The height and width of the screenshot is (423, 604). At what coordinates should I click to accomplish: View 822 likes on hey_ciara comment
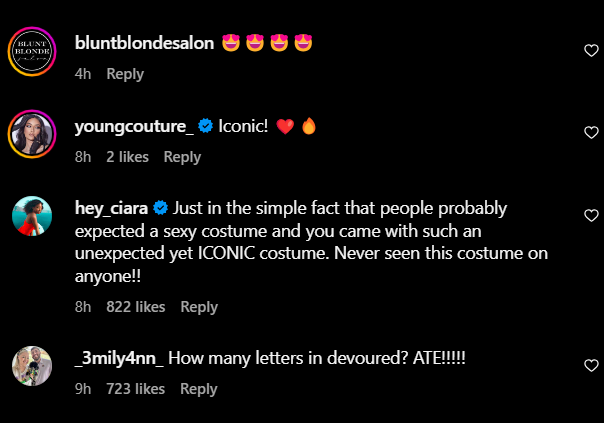[135, 307]
